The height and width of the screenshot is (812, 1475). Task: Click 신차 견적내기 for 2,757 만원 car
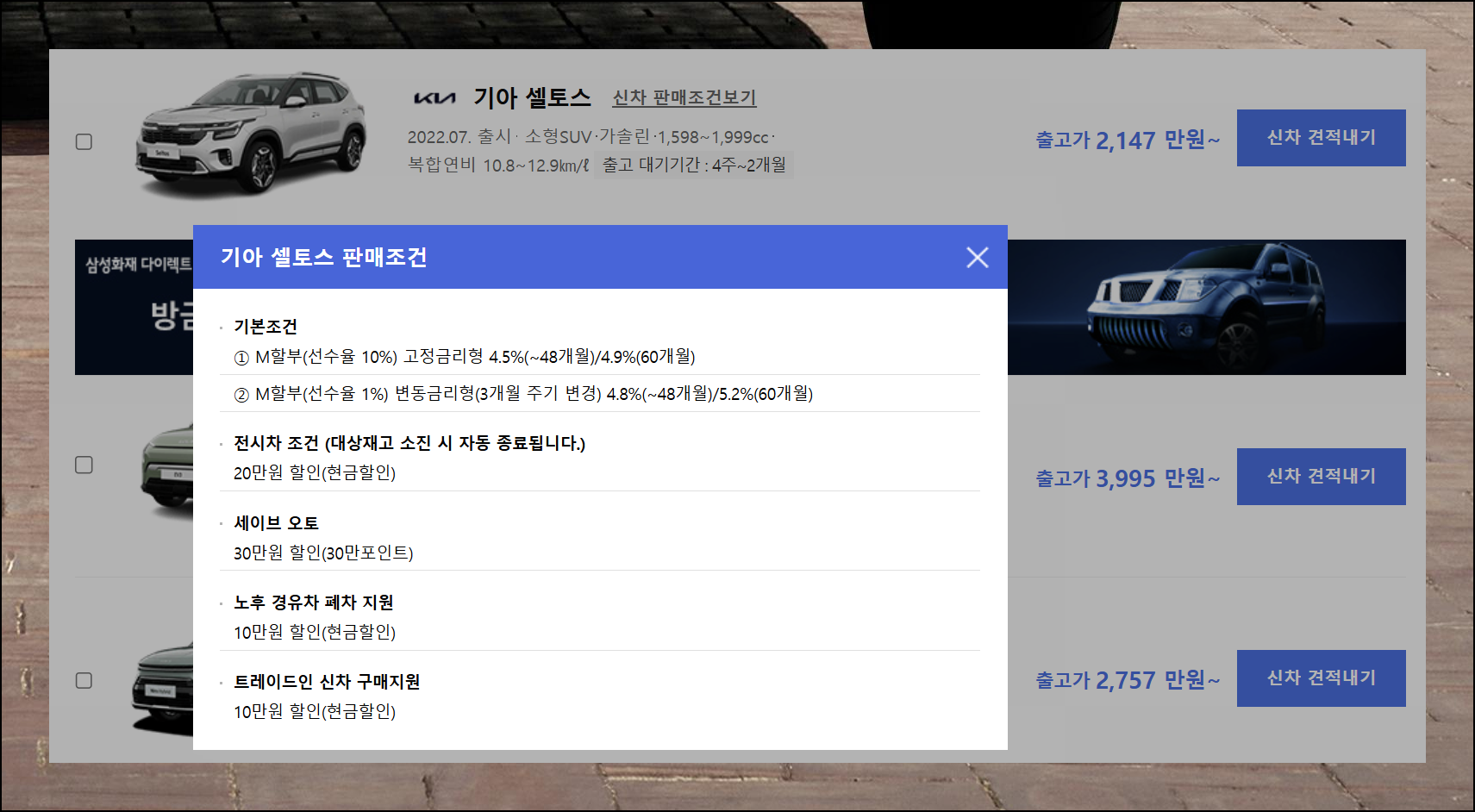1321,678
